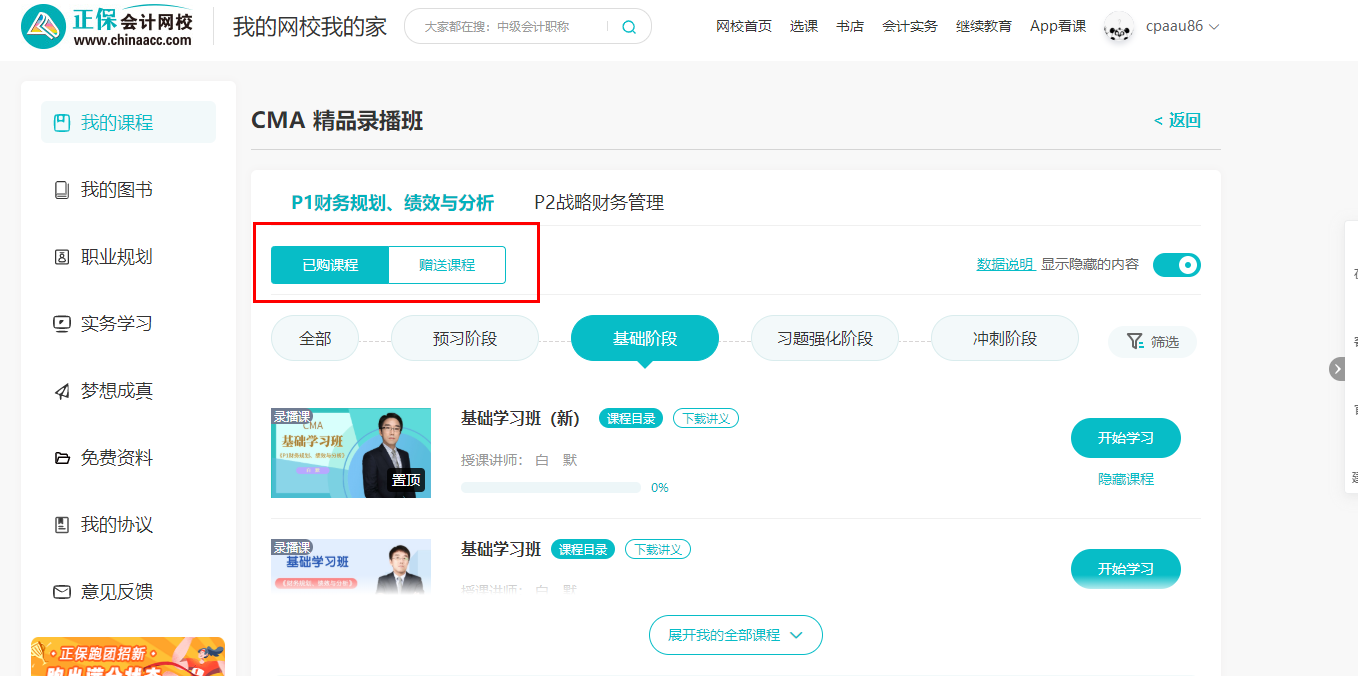
Task: Click the 意见反馈 envelope icon
Action: point(62,592)
